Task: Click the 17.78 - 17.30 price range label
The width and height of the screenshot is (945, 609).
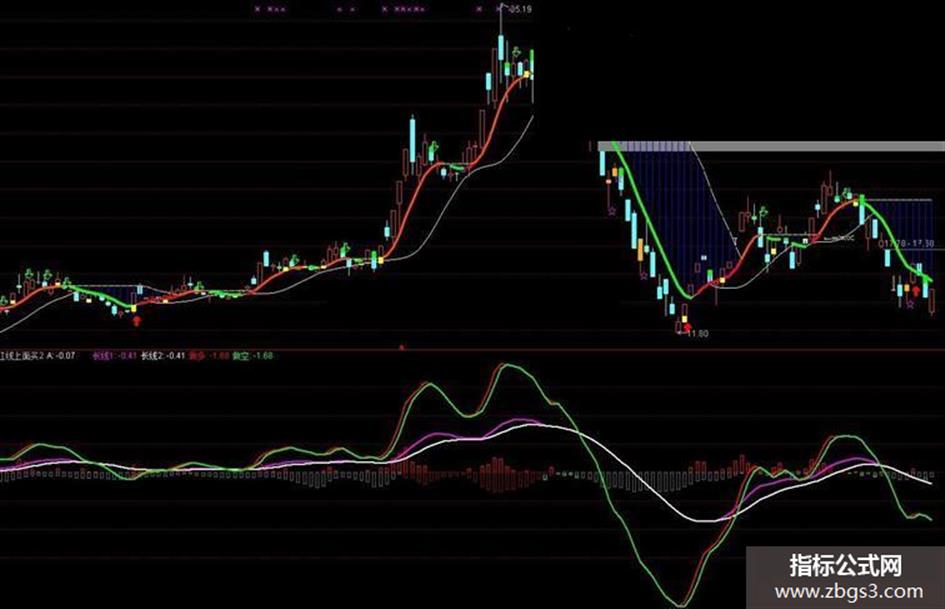Action: click(908, 244)
